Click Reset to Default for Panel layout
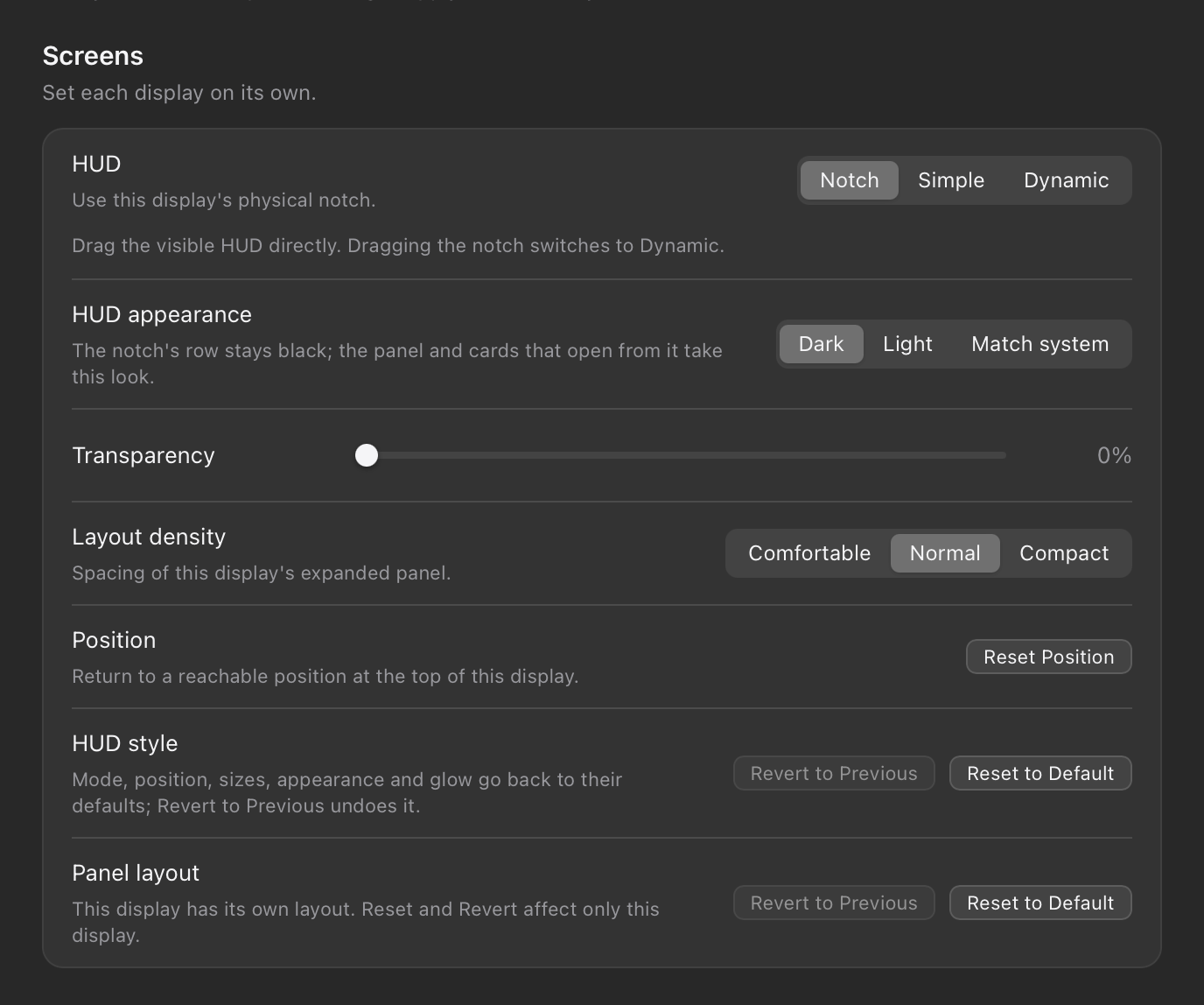 (x=1040, y=903)
